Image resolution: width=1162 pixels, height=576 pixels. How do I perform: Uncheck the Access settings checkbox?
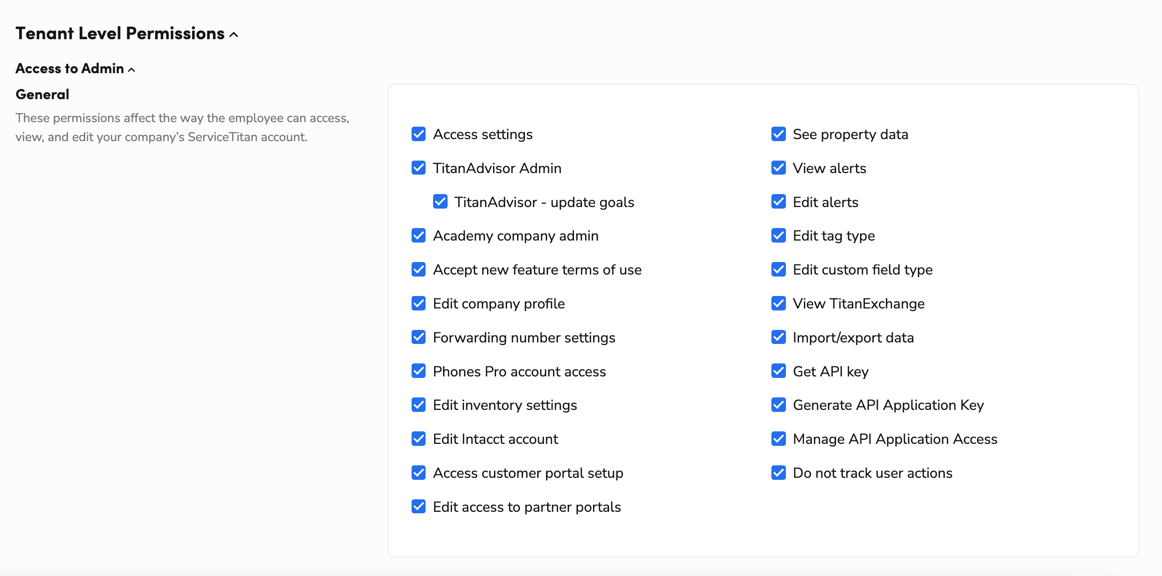click(x=419, y=134)
